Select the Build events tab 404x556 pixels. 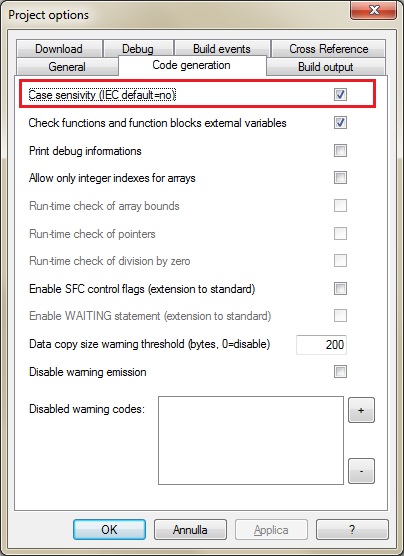222,49
